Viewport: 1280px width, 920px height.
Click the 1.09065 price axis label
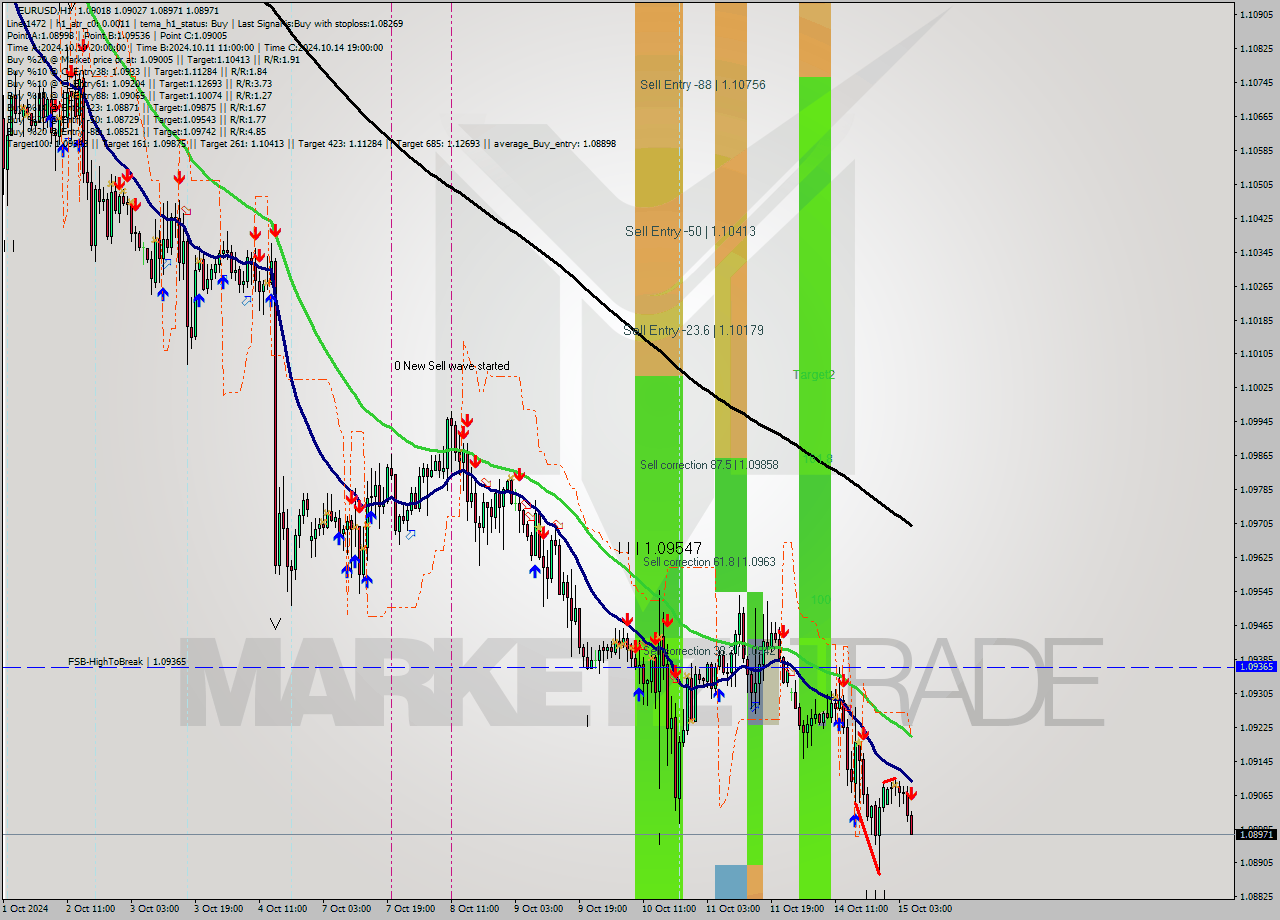click(1256, 795)
